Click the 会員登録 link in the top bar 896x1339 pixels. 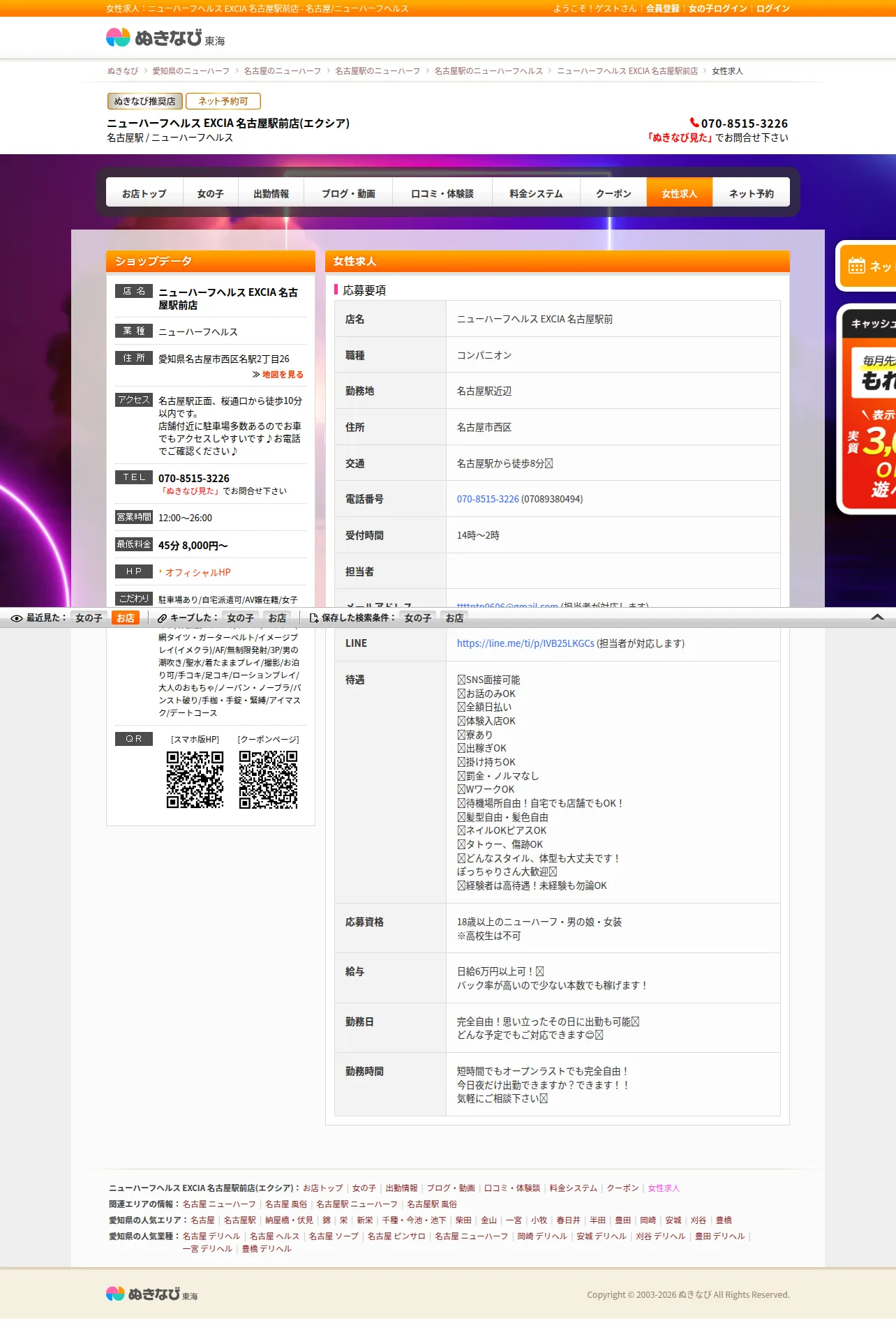tap(662, 8)
